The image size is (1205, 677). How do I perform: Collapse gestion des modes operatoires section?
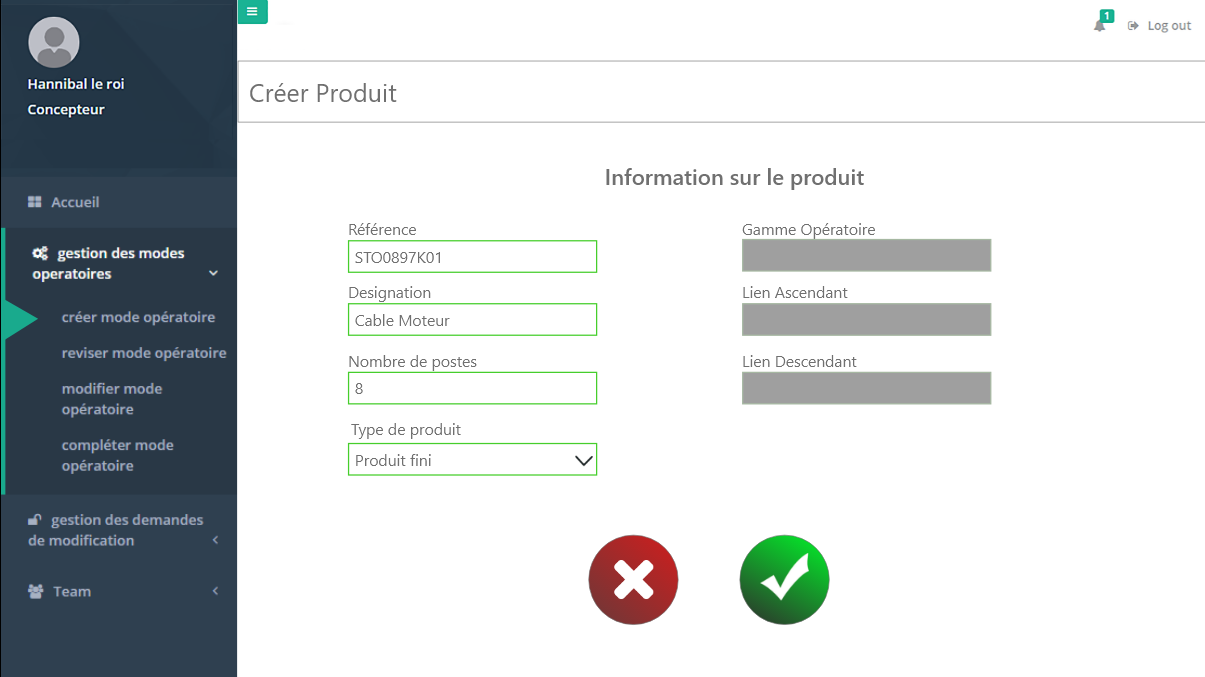click(213, 274)
